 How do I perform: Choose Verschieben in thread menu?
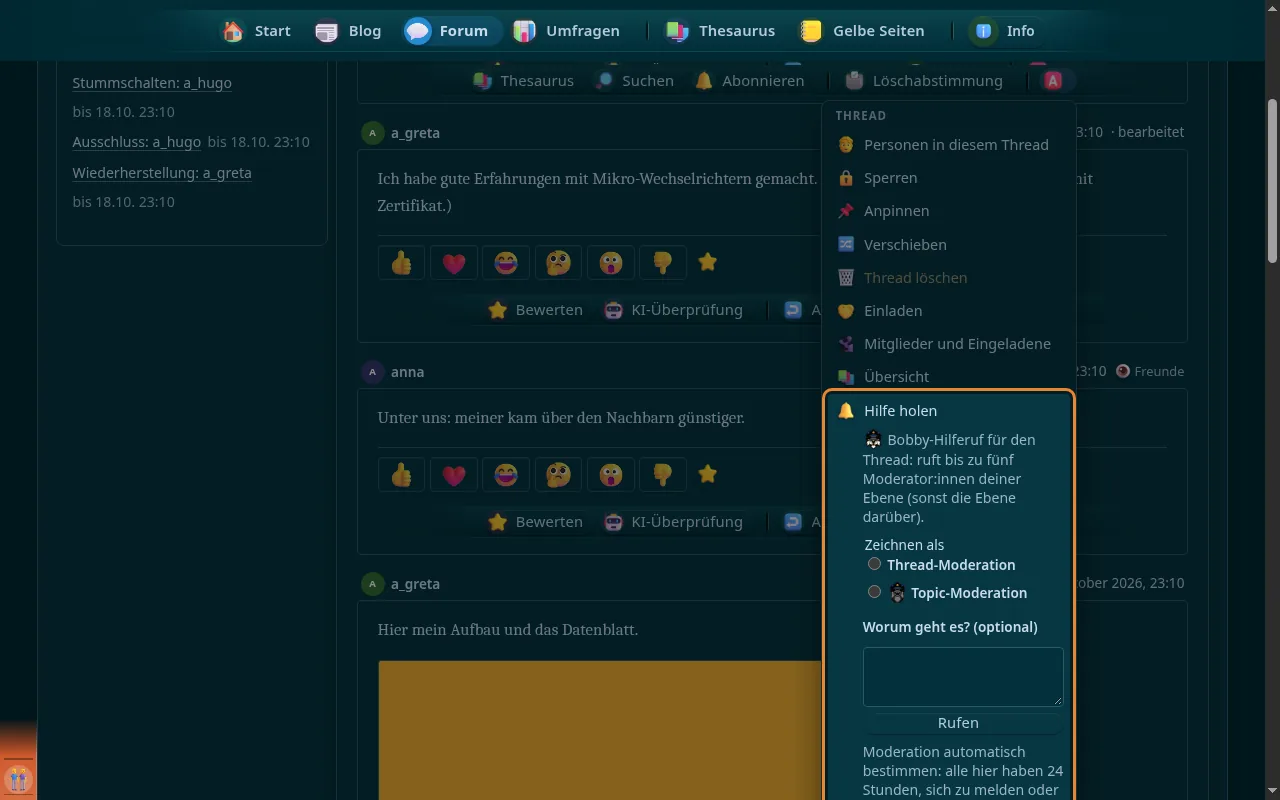[x=948, y=244]
